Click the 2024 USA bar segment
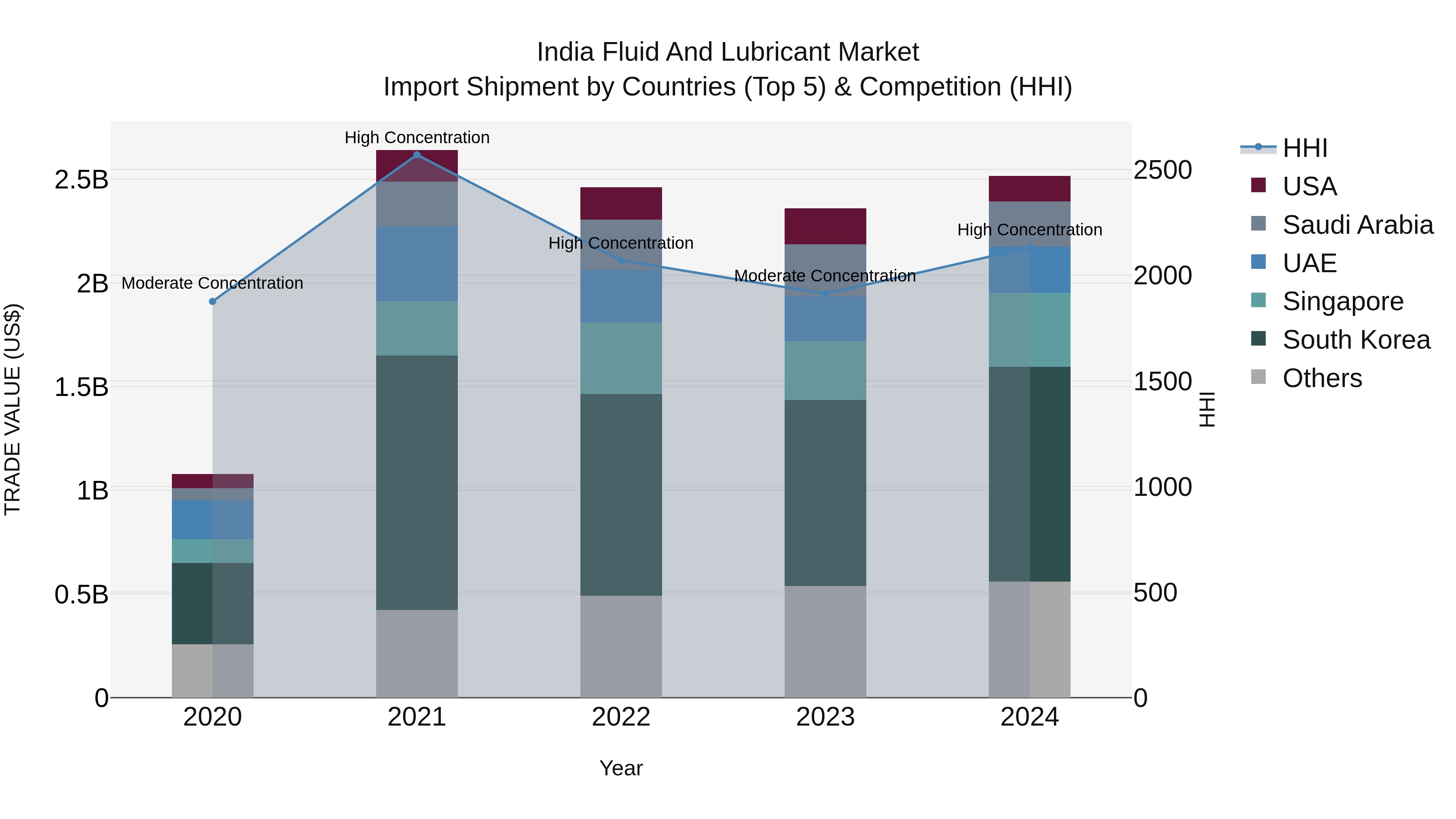Screen dimensions: 1456x819 click(x=1030, y=189)
